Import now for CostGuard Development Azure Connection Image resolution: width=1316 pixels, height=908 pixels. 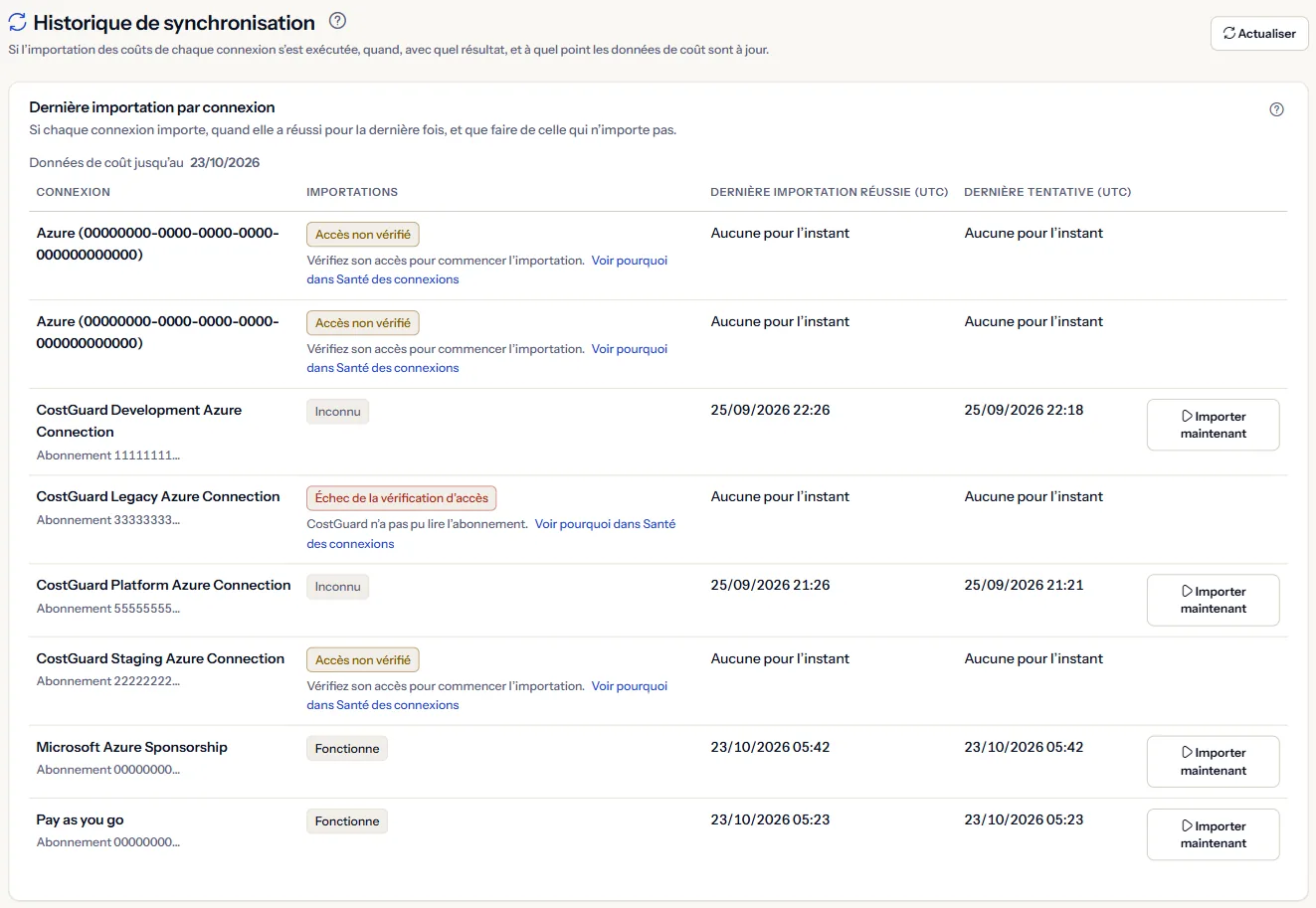tap(1213, 425)
